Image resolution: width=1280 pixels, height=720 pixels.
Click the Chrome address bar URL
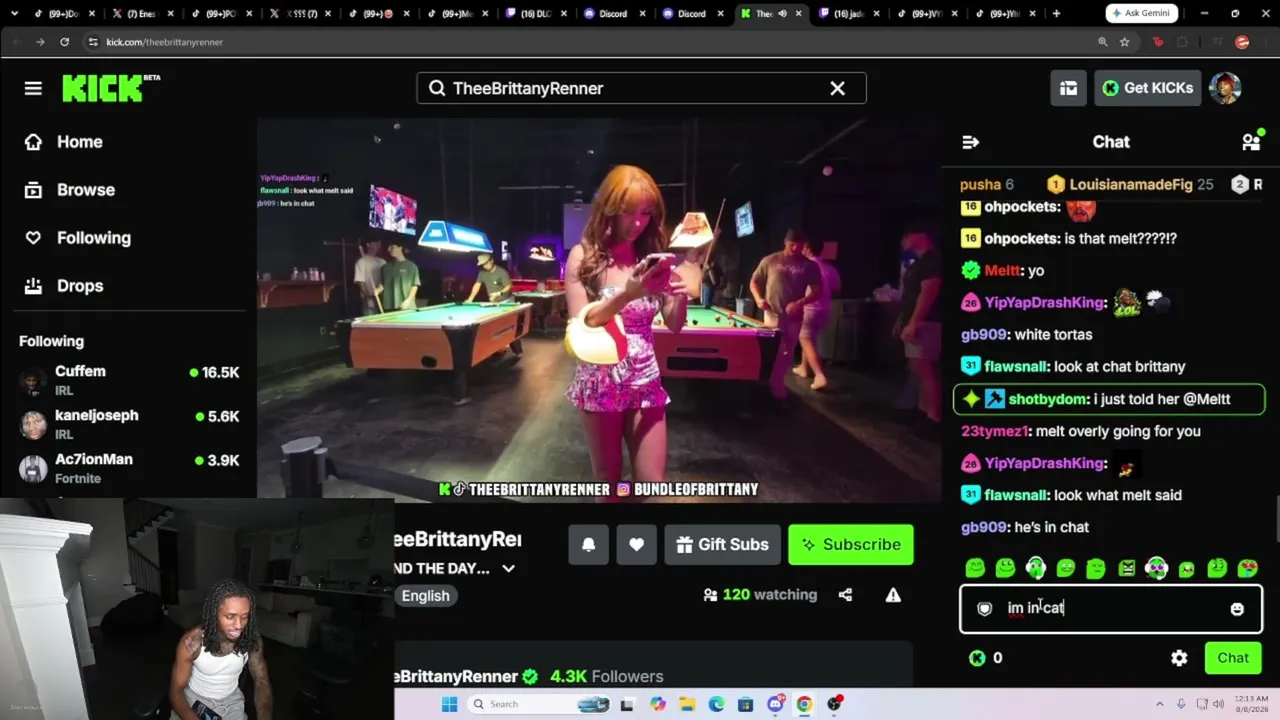click(164, 42)
